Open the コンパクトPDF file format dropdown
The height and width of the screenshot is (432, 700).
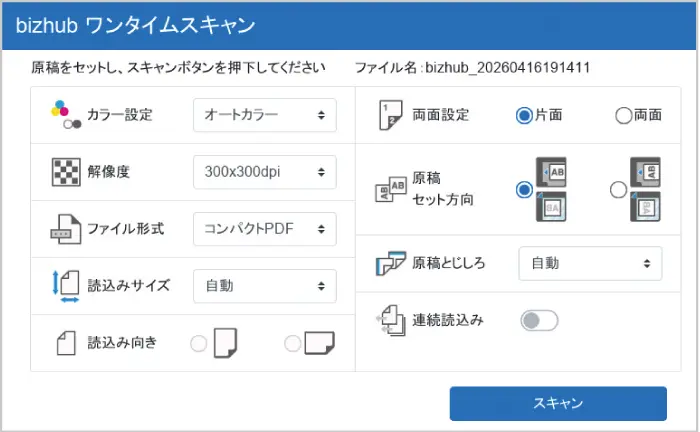tap(265, 229)
